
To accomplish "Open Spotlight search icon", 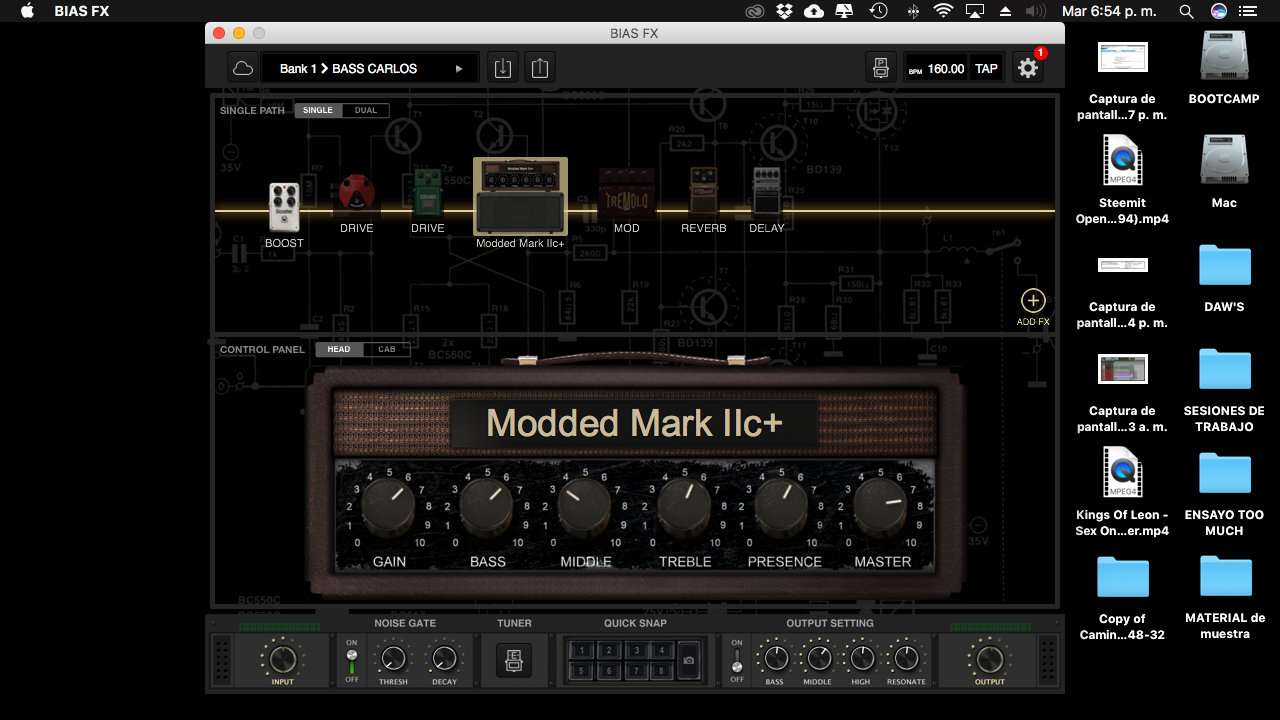I will [x=1186, y=11].
